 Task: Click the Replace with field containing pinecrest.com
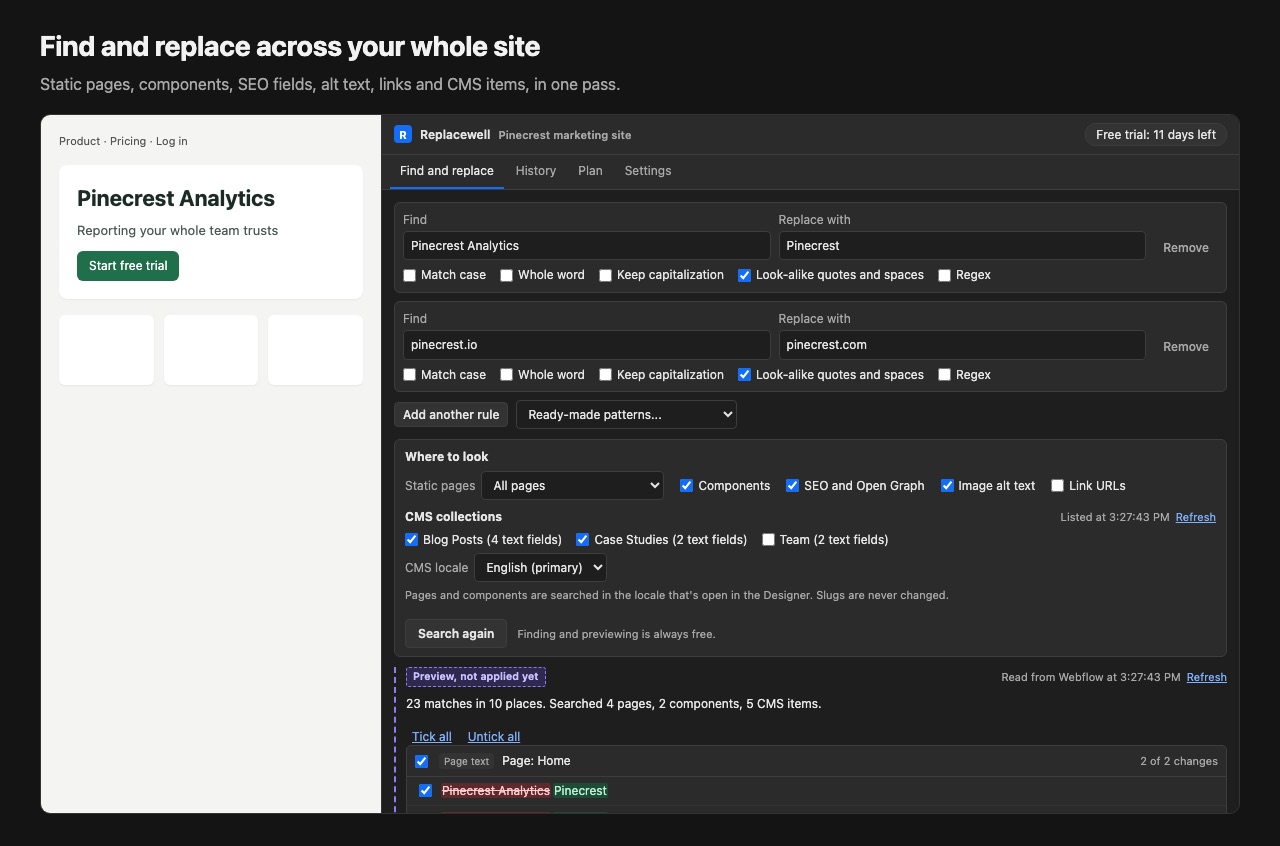[x=962, y=345]
